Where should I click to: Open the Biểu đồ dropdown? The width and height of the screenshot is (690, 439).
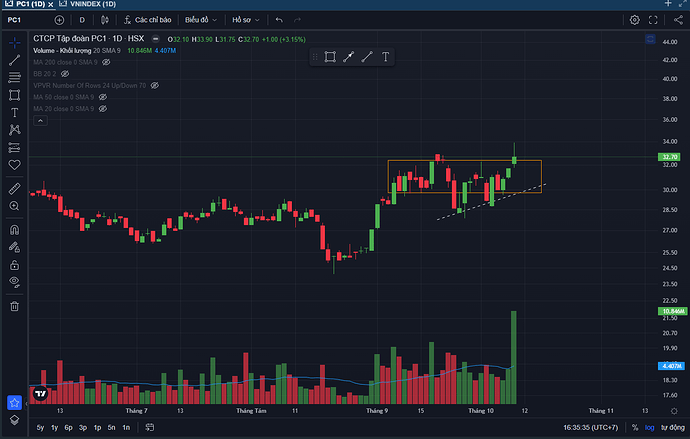200,19
